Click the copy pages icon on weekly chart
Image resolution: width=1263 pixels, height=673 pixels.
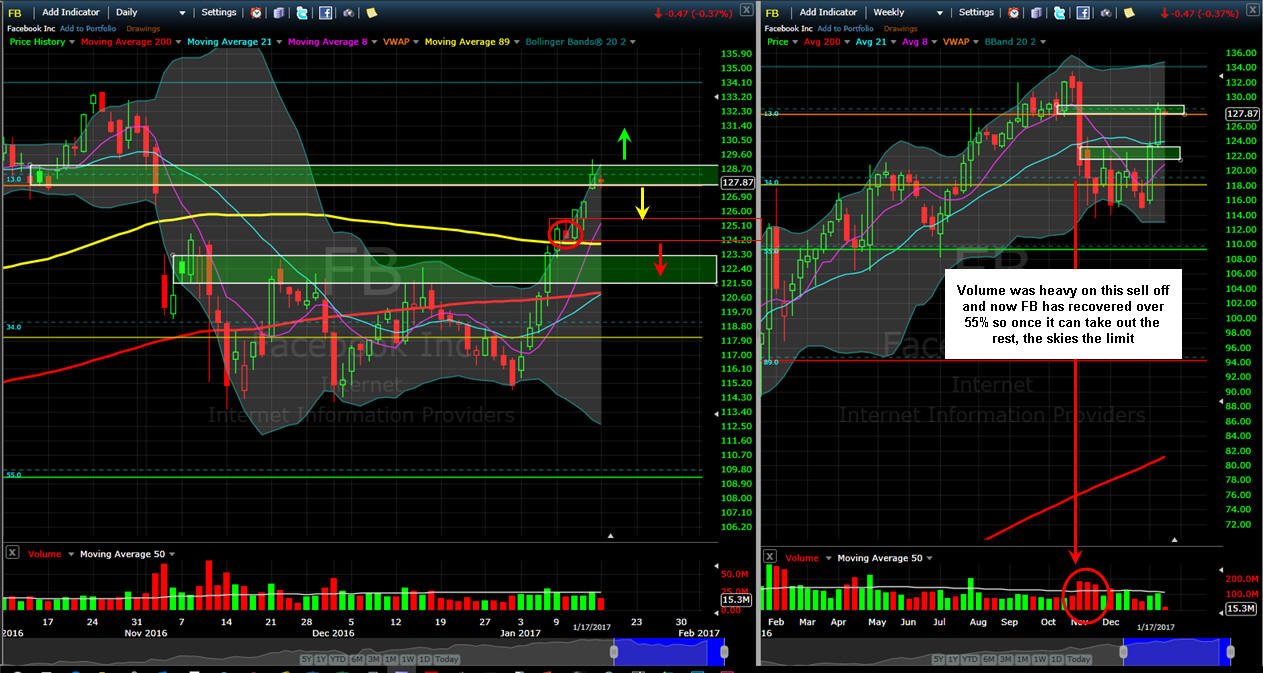(x=1037, y=13)
